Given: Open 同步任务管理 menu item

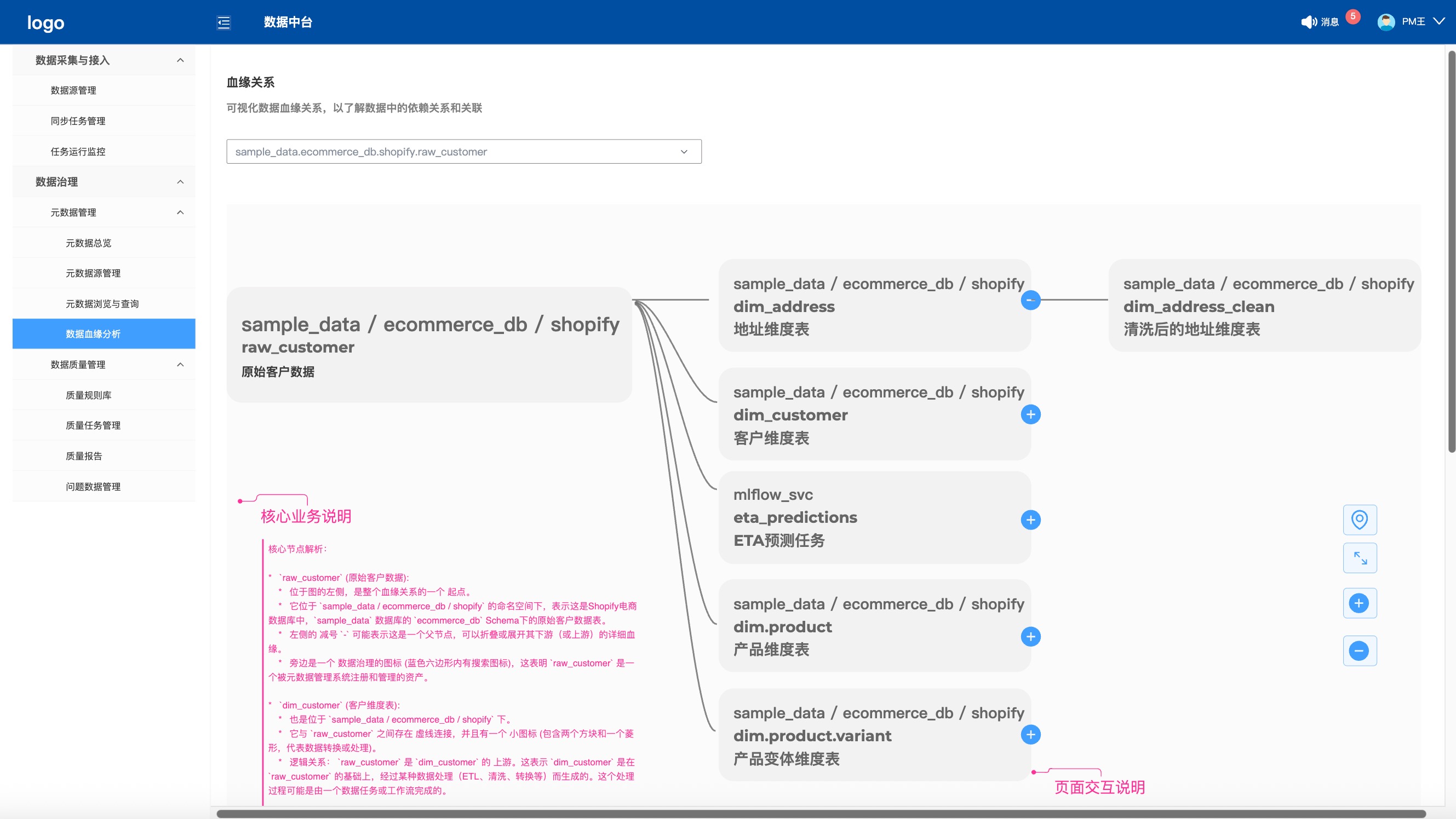Looking at the screenshot, I should (x=104, y=121).
